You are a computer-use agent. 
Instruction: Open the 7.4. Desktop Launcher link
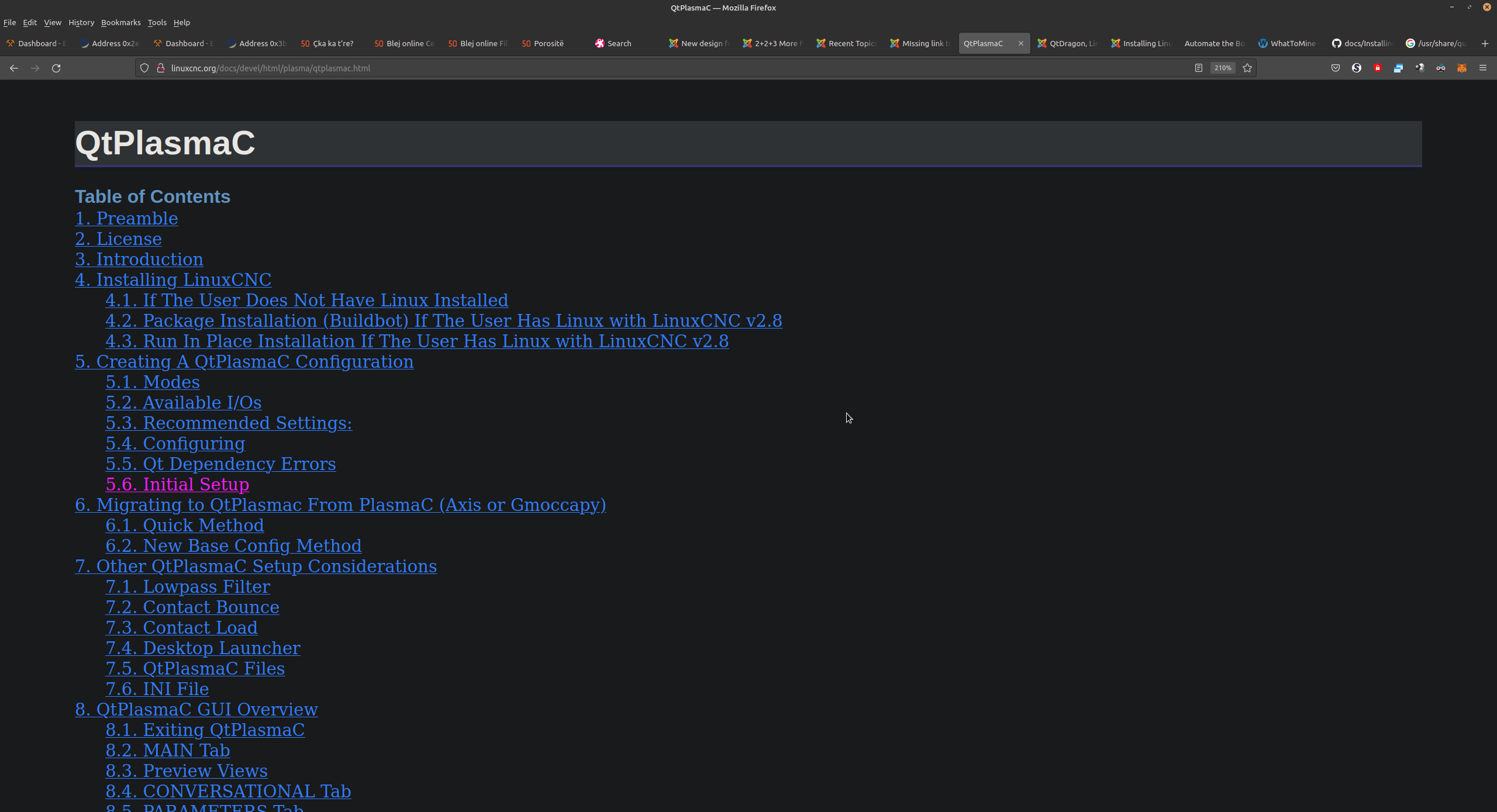(x=203, y=648)
